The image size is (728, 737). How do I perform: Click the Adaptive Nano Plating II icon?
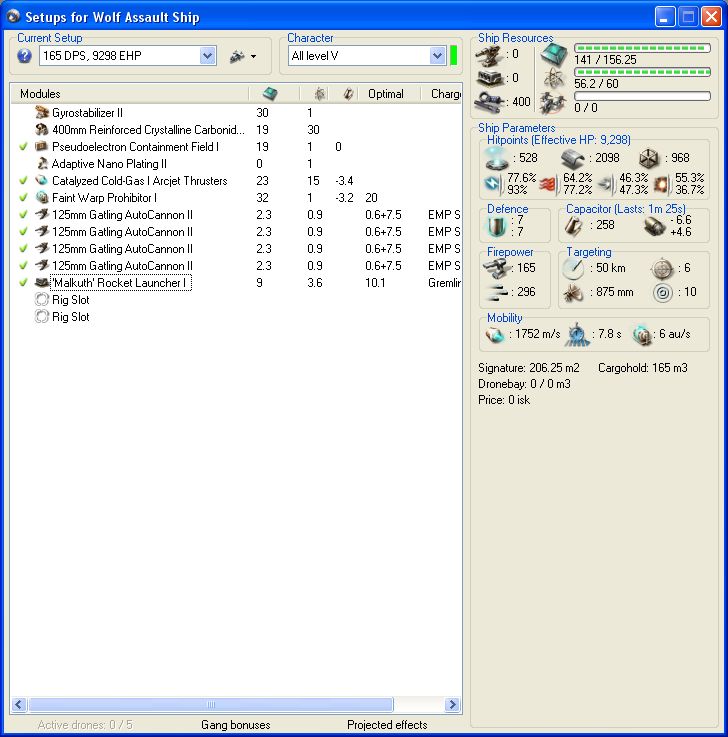click(42, 164)
